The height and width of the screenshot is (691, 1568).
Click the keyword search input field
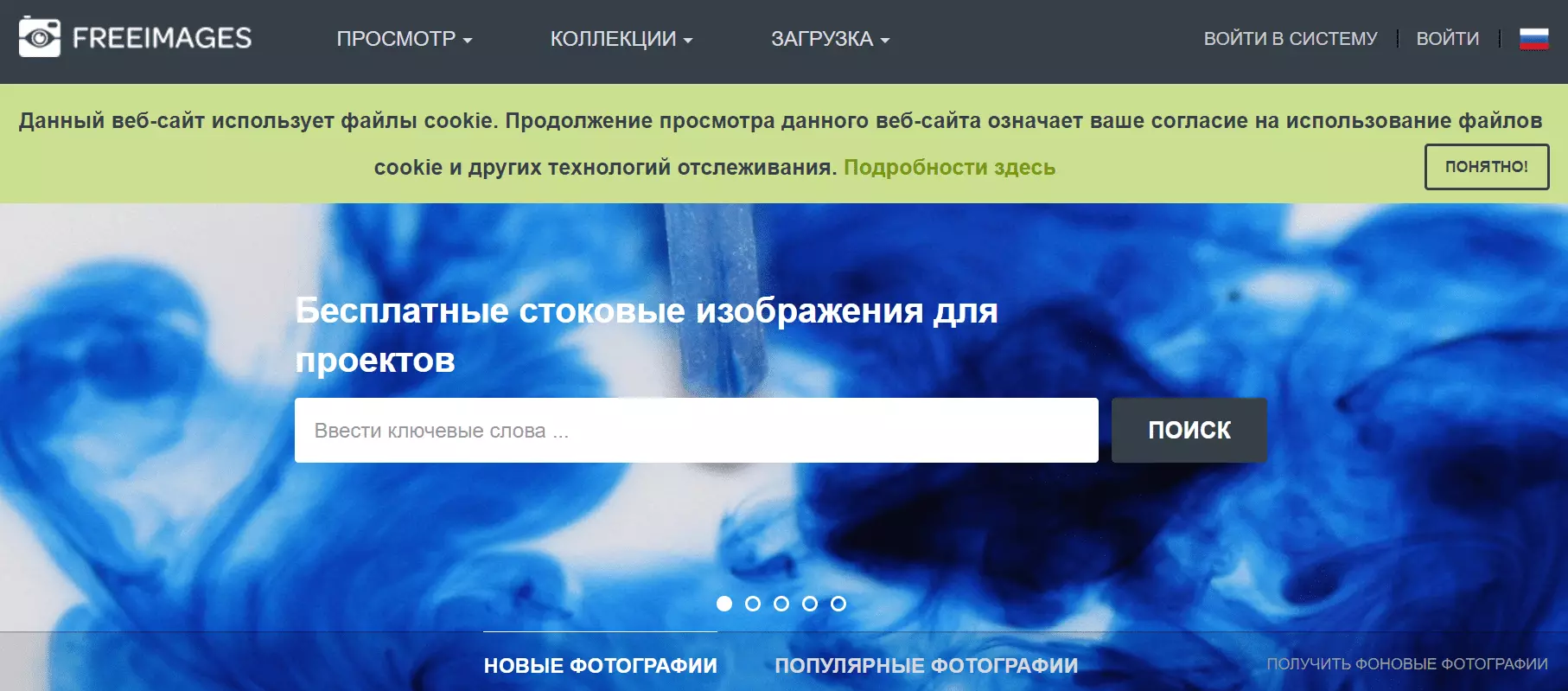(x=696, y=431)
